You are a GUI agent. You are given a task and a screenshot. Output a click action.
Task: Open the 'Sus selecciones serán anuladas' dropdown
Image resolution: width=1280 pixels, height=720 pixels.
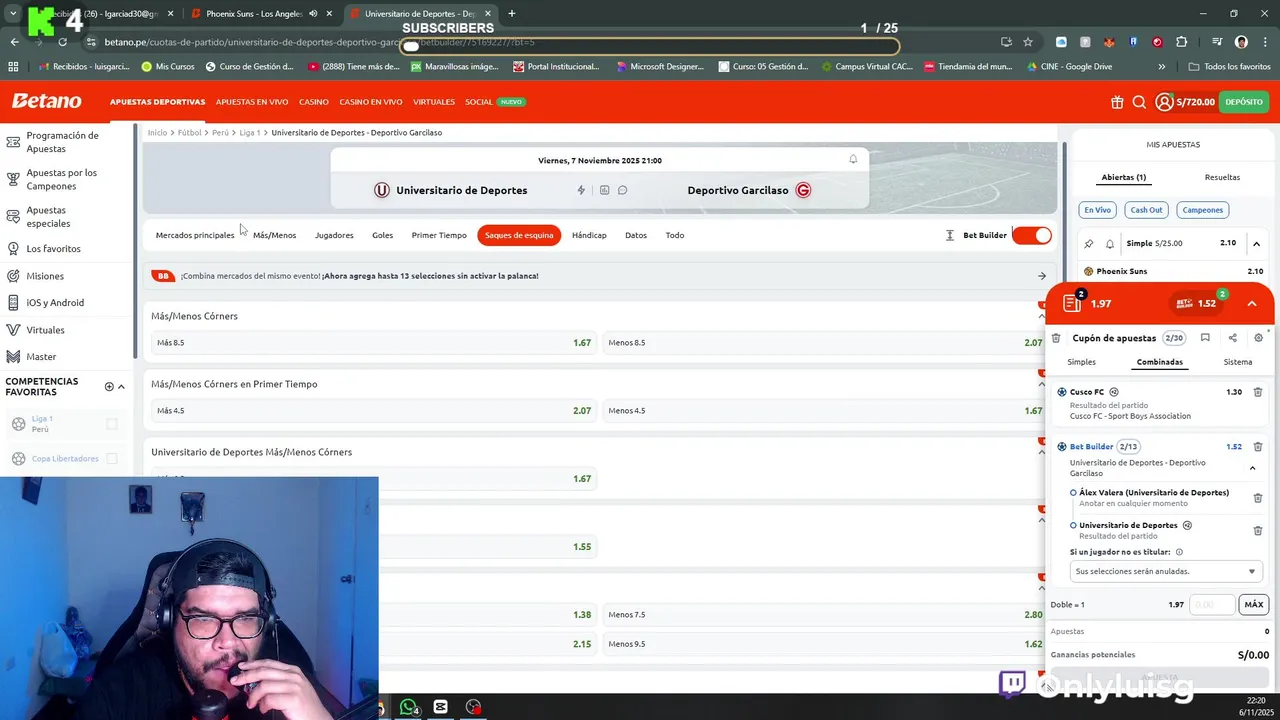pyautogui.click(x=1166, y=571)
